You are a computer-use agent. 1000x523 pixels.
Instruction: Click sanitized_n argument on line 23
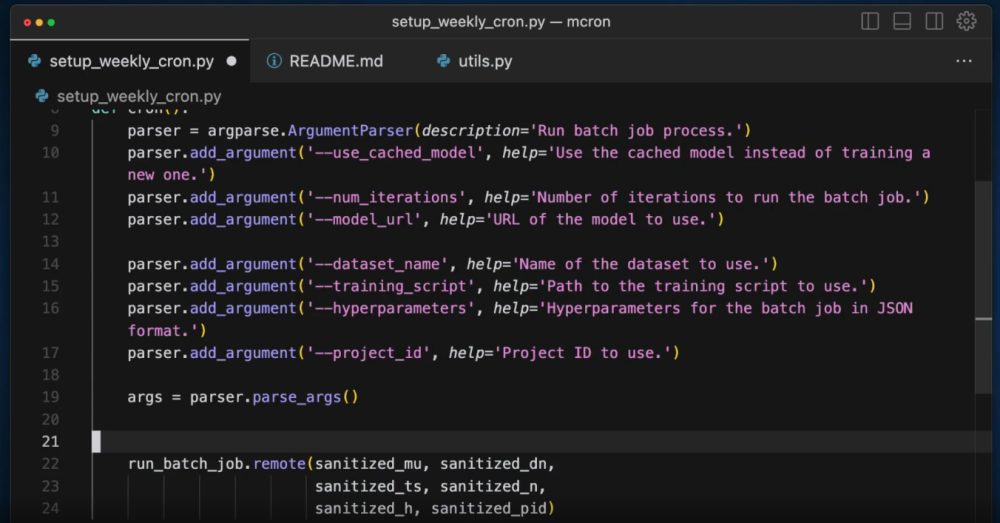(x=489, y=487)
